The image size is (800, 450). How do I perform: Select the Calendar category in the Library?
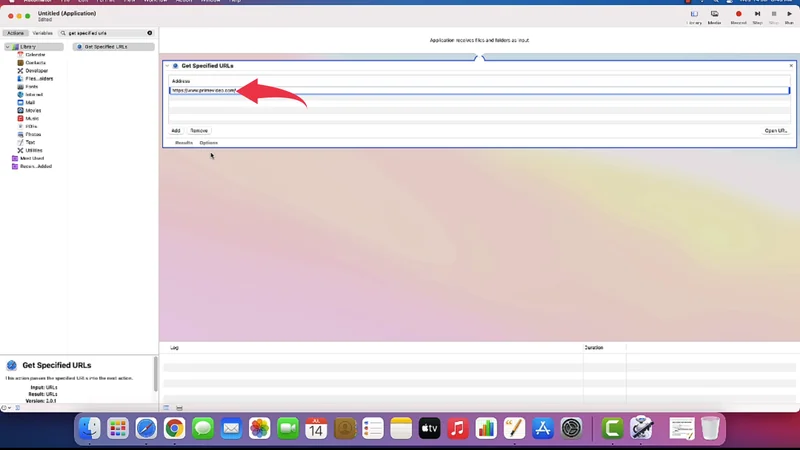coord(33,55)
